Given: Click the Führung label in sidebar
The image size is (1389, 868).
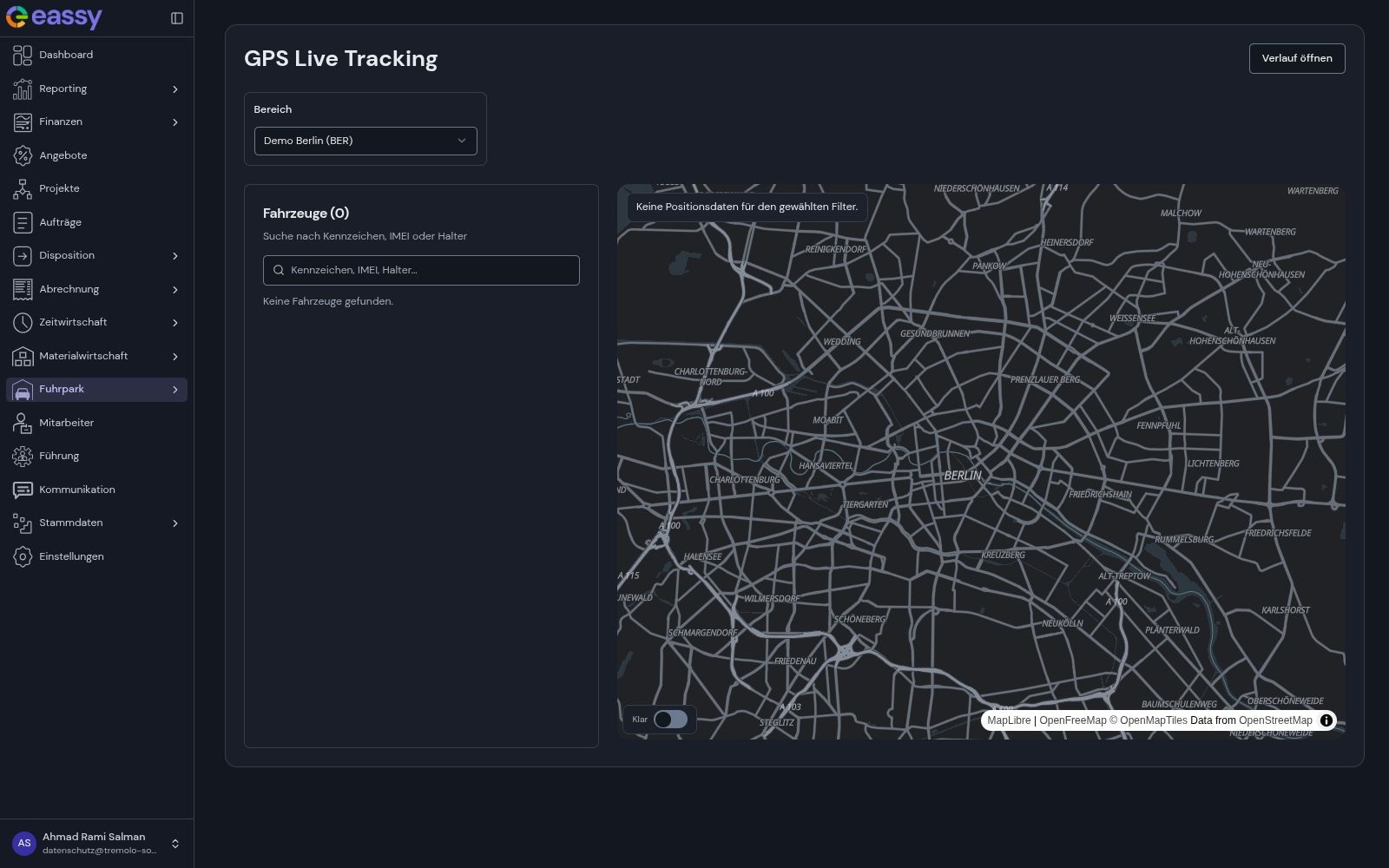Looking at the screenshot, I should 59,456.
